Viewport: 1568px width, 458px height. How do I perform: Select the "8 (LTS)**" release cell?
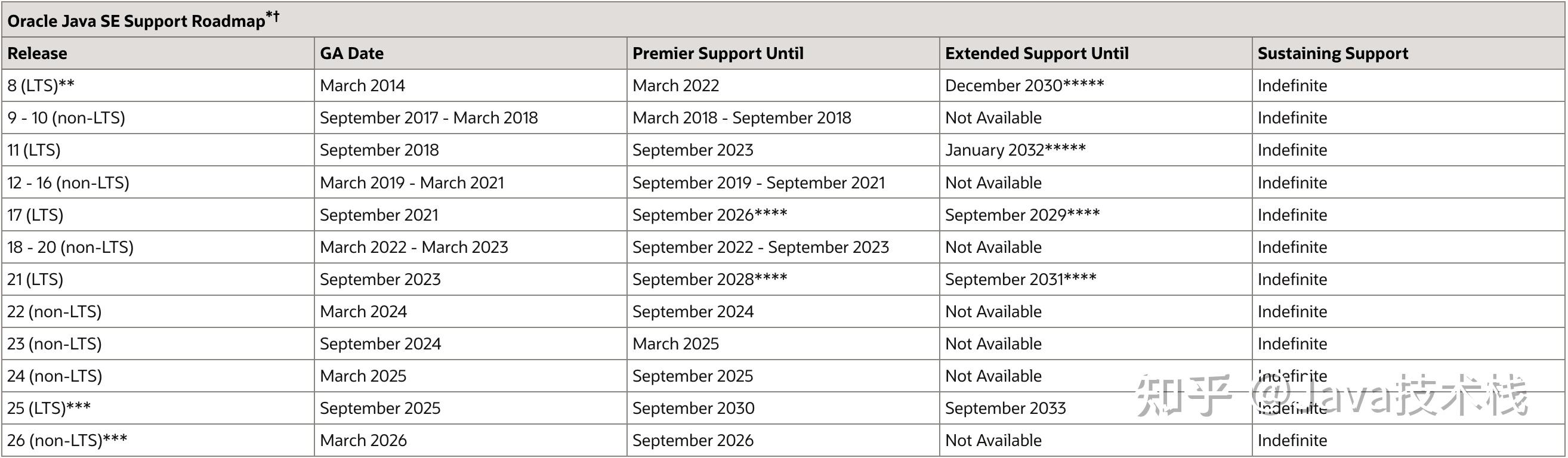pyautogui.click(x=41, y=86)
